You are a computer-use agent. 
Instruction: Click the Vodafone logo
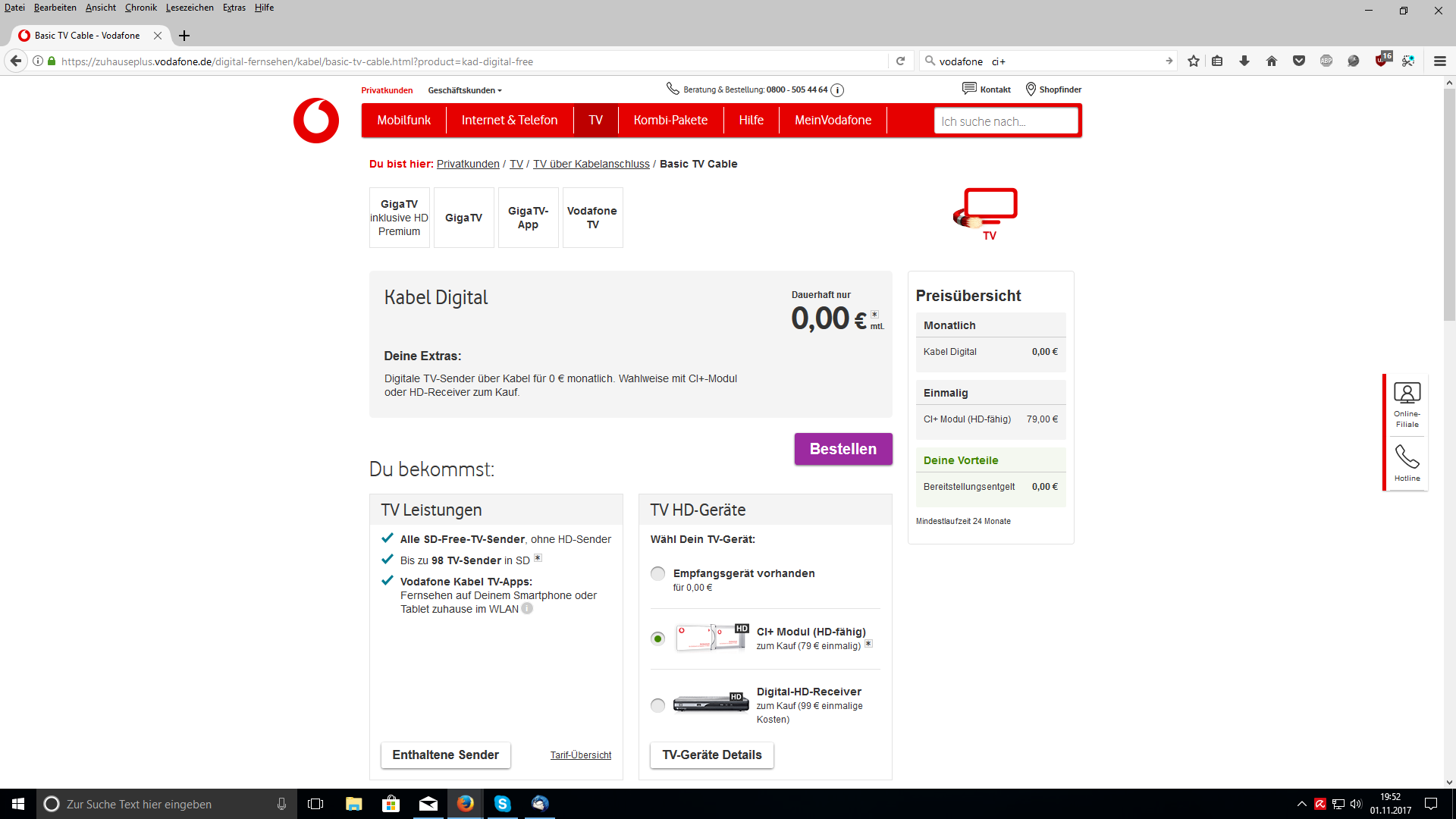[316, 121]
